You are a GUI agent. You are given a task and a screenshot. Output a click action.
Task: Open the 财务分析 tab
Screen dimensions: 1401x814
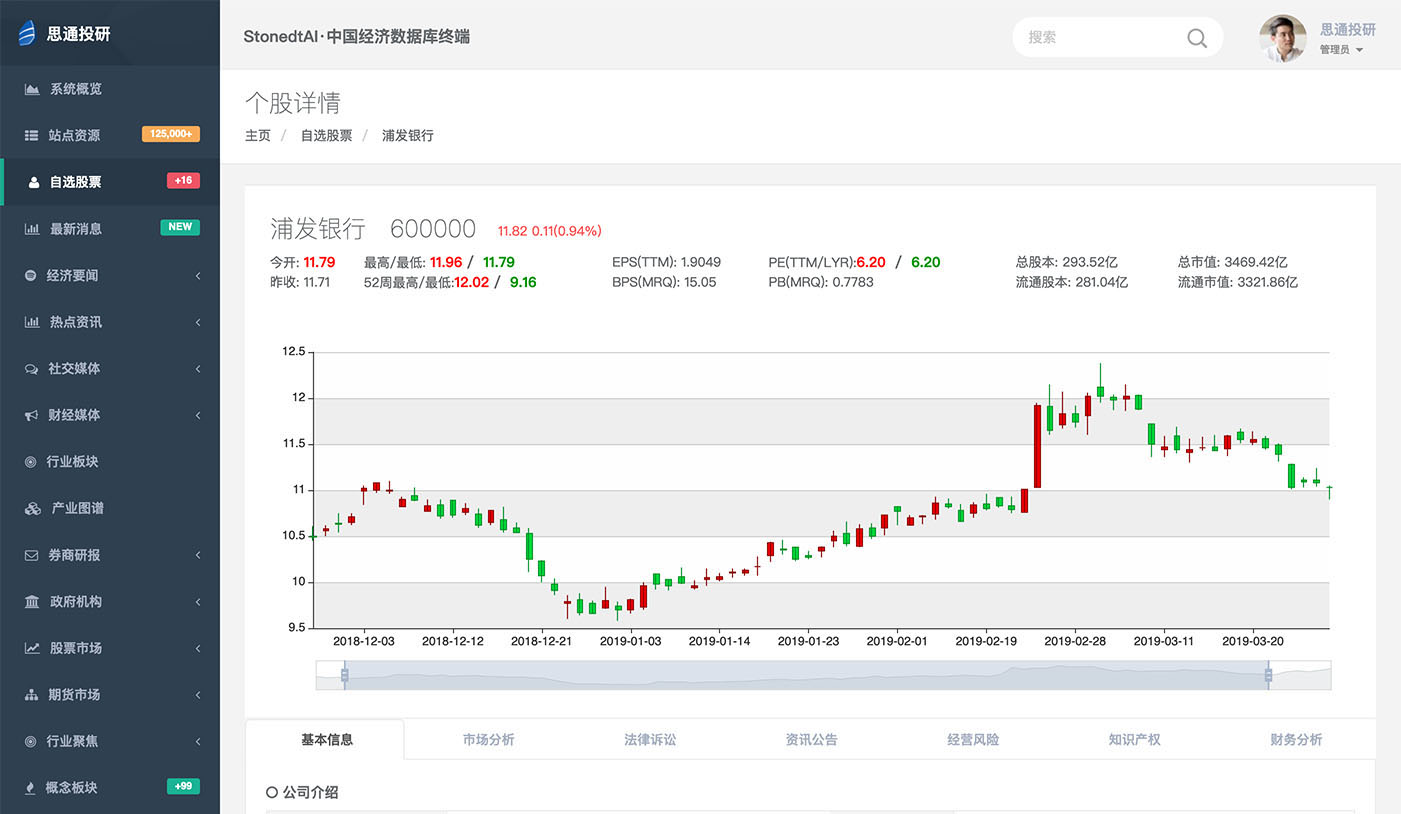pyautogui.click(x=1296, y=740)
